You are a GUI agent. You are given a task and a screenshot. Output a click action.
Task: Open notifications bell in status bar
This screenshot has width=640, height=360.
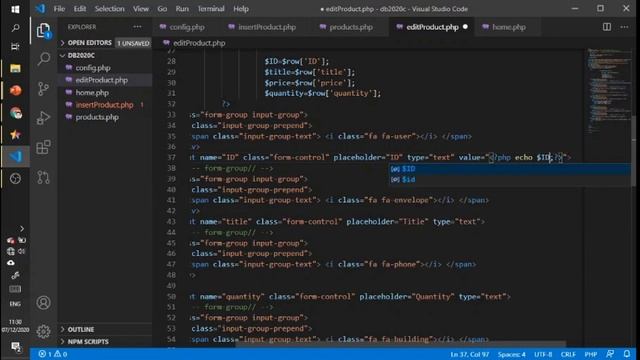627,354
